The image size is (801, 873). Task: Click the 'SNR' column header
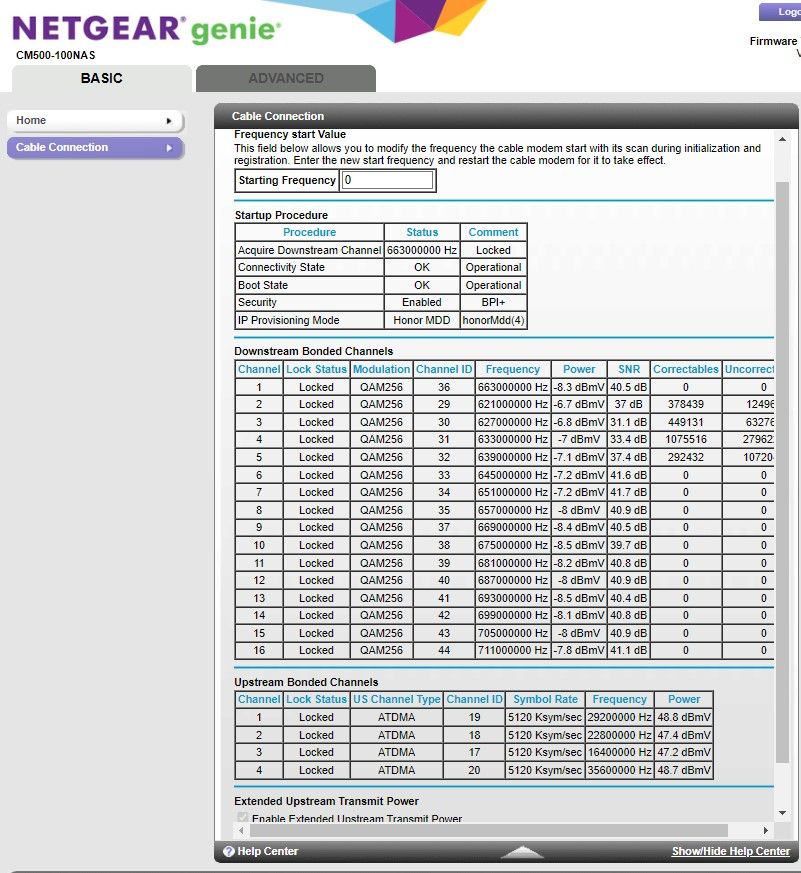(628, 369)
